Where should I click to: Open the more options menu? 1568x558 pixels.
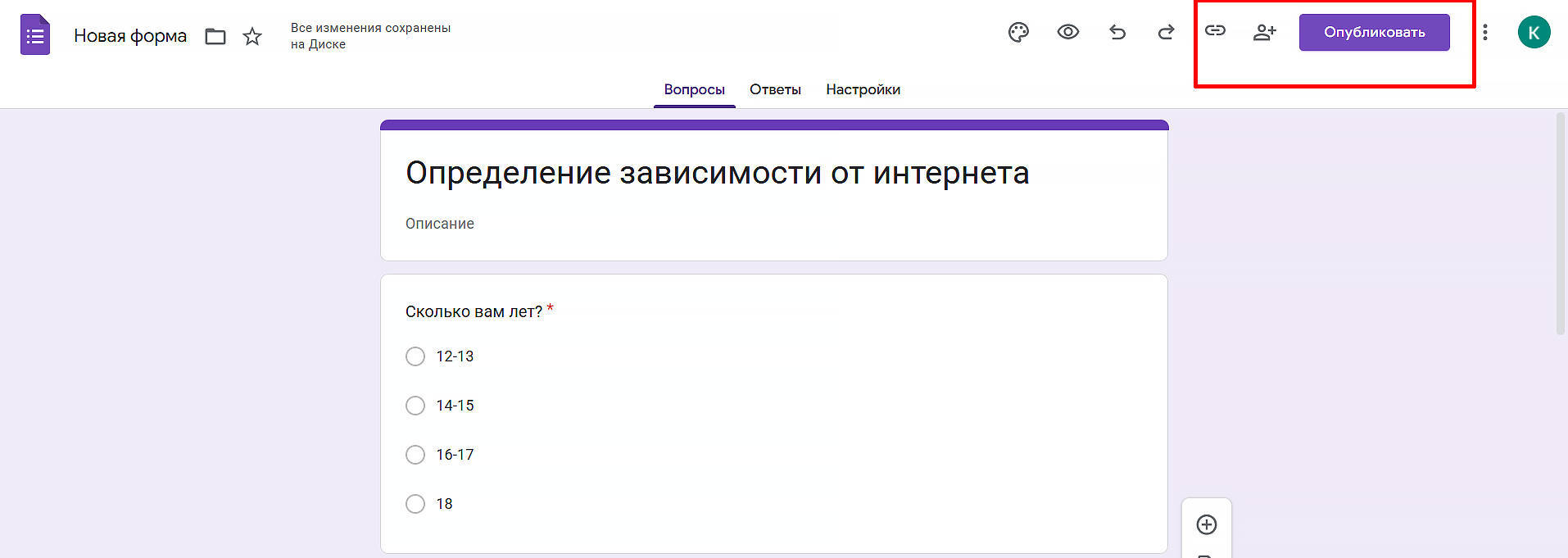[1485, 32]
